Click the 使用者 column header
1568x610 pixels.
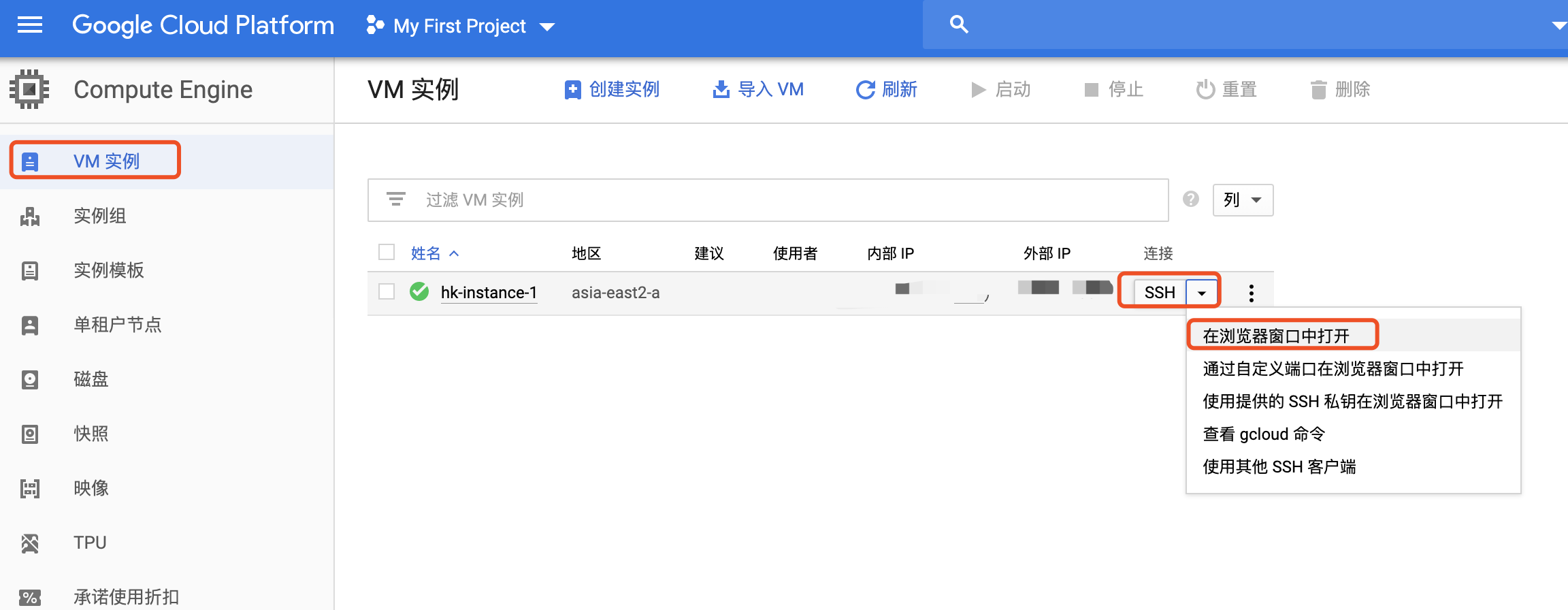tap(795, 253)
